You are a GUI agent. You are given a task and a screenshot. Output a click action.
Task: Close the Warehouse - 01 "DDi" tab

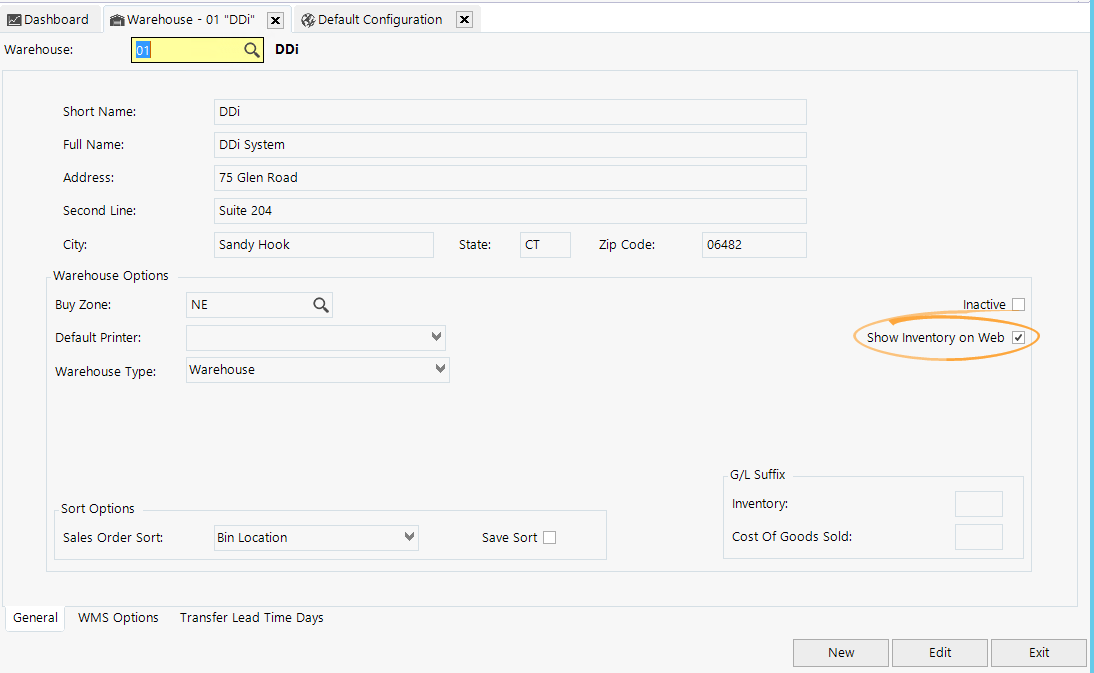pyautogui.click(x=275, y=19)
